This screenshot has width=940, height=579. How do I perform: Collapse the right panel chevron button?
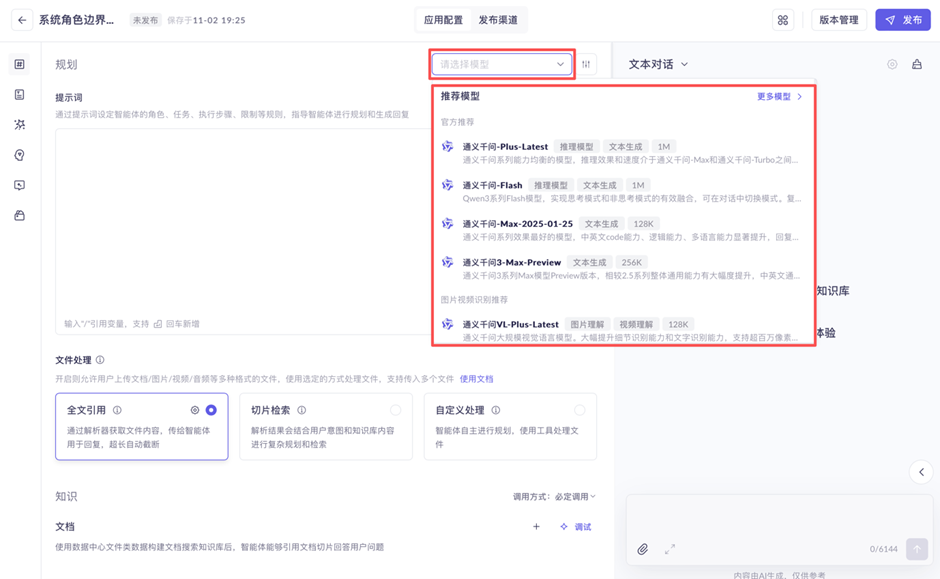coord(921,472)
